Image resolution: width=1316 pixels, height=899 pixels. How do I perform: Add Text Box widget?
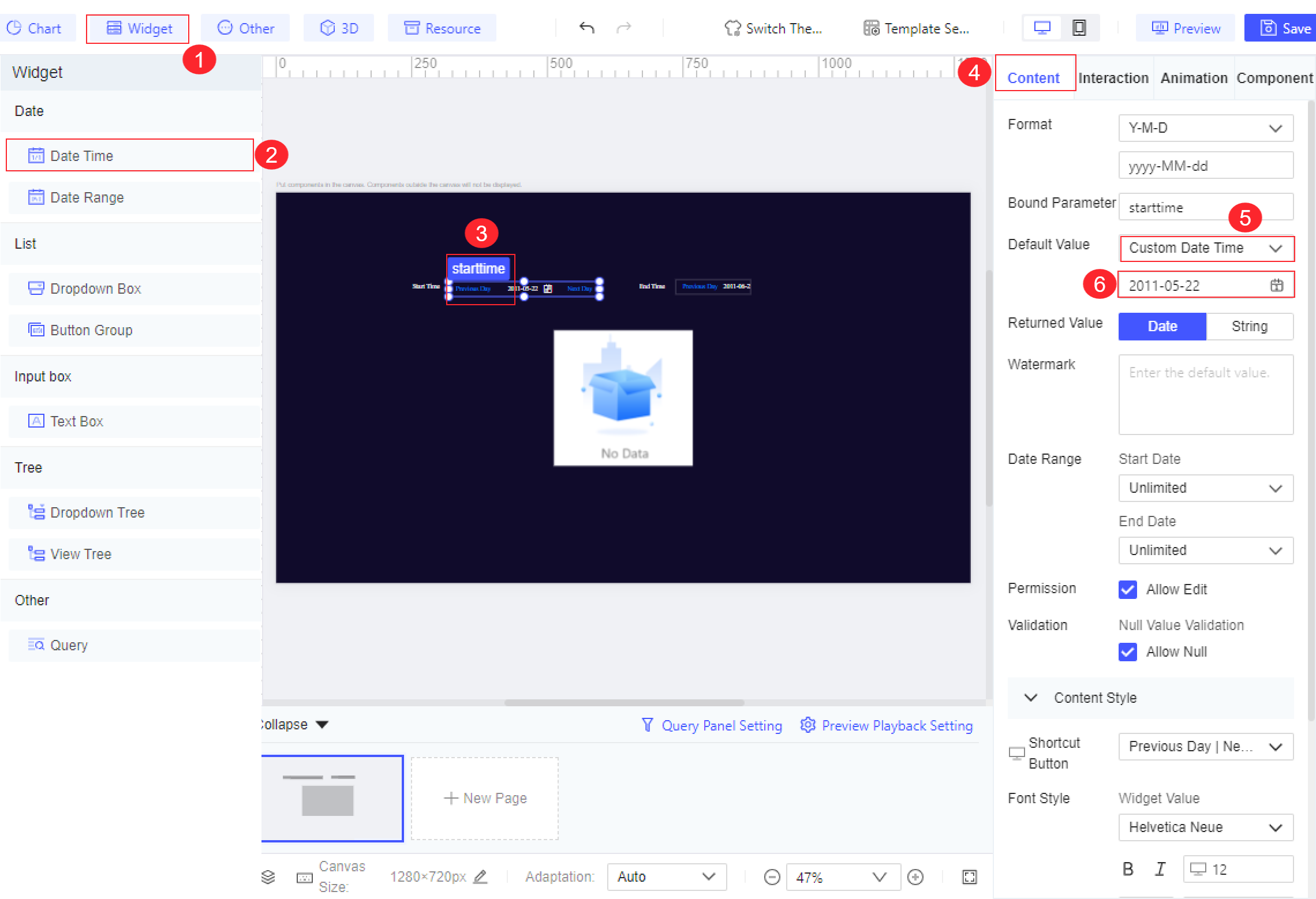[x=134, y=421]
